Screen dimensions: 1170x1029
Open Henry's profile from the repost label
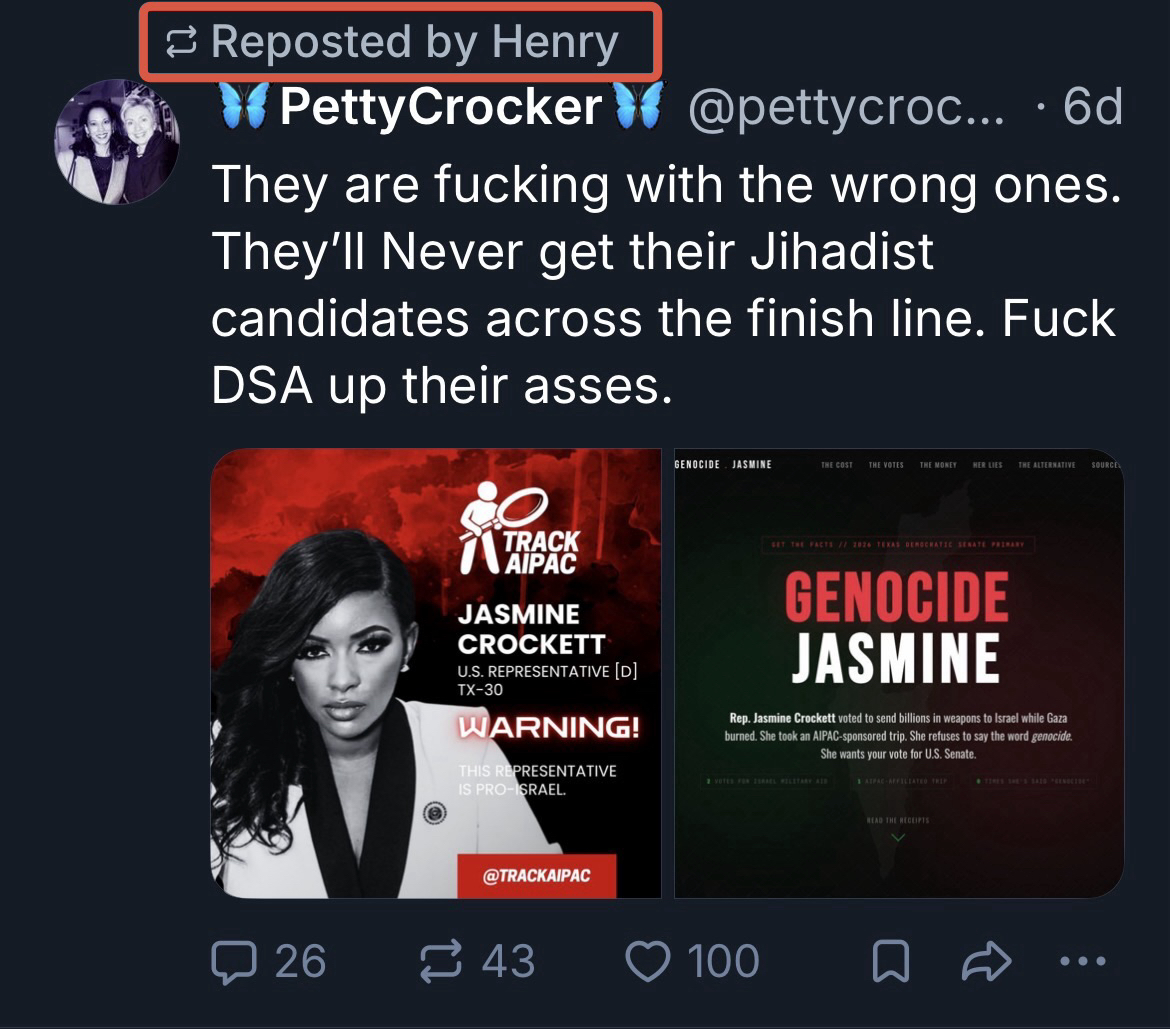[x=555, y=42]
